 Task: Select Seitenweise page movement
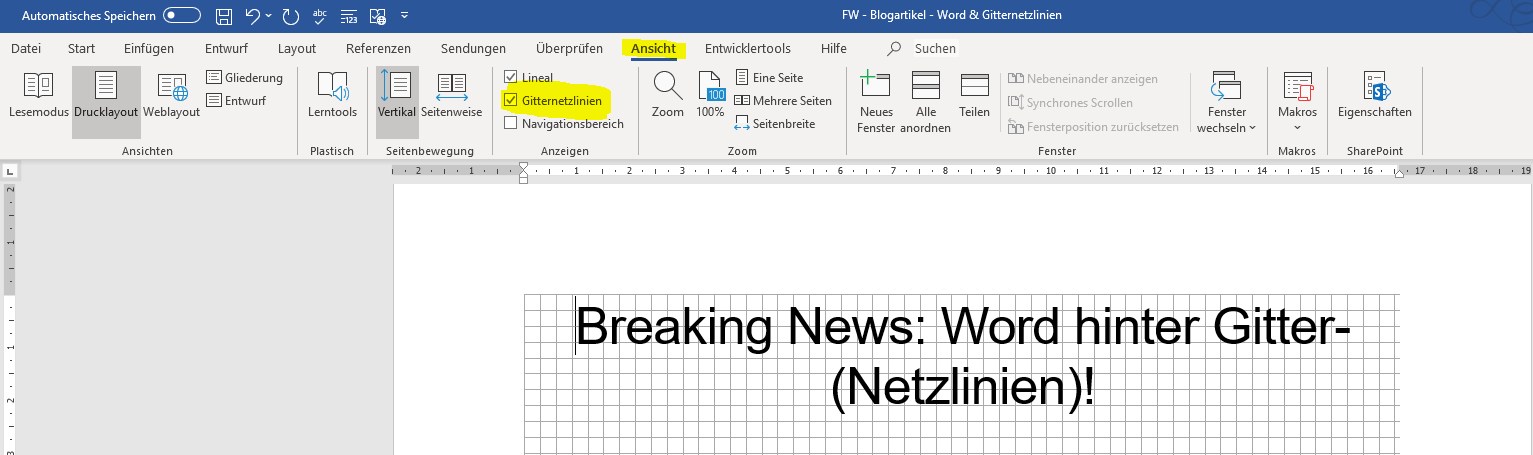[452, 96]
